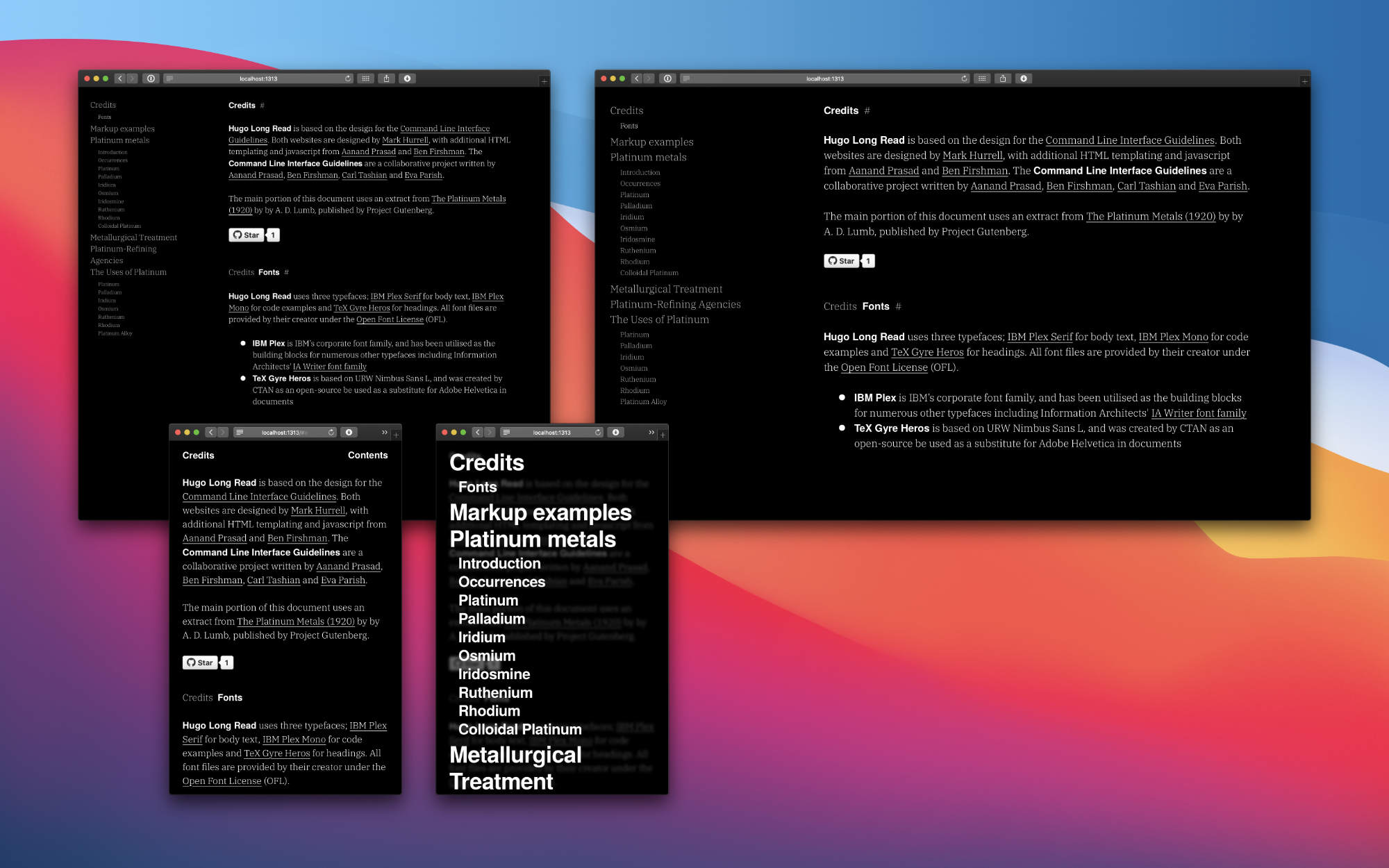Expand the overflow chevrons in the large-menu window
This screenshot has width=1389, height=868.
pos(651,432)
